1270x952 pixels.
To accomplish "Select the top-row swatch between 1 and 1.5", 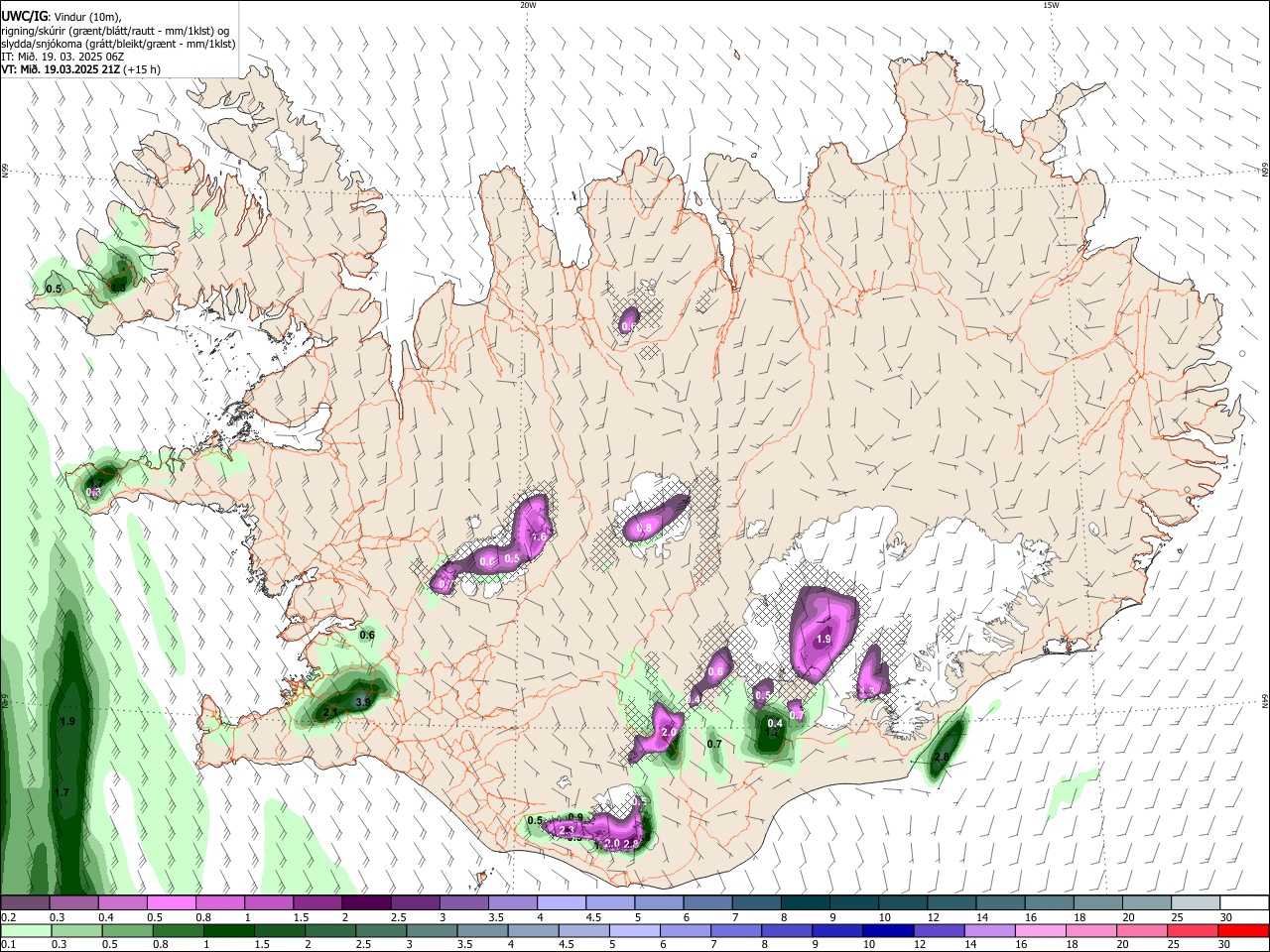I will point(268,903).
